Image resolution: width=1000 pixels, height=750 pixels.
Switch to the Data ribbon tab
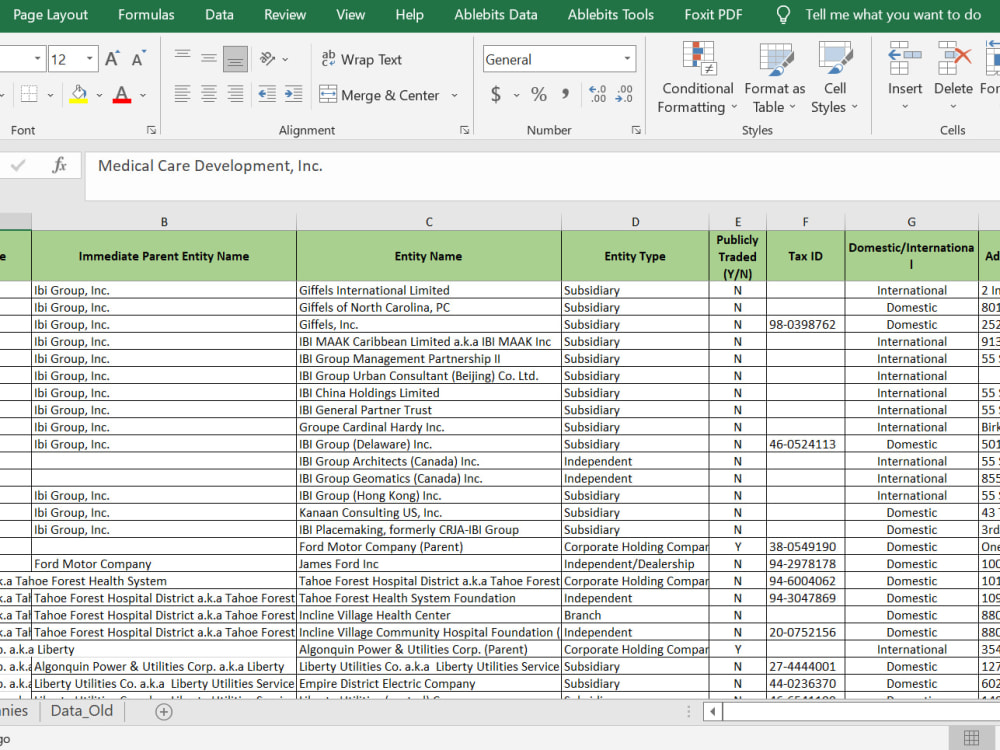point(219,15)
